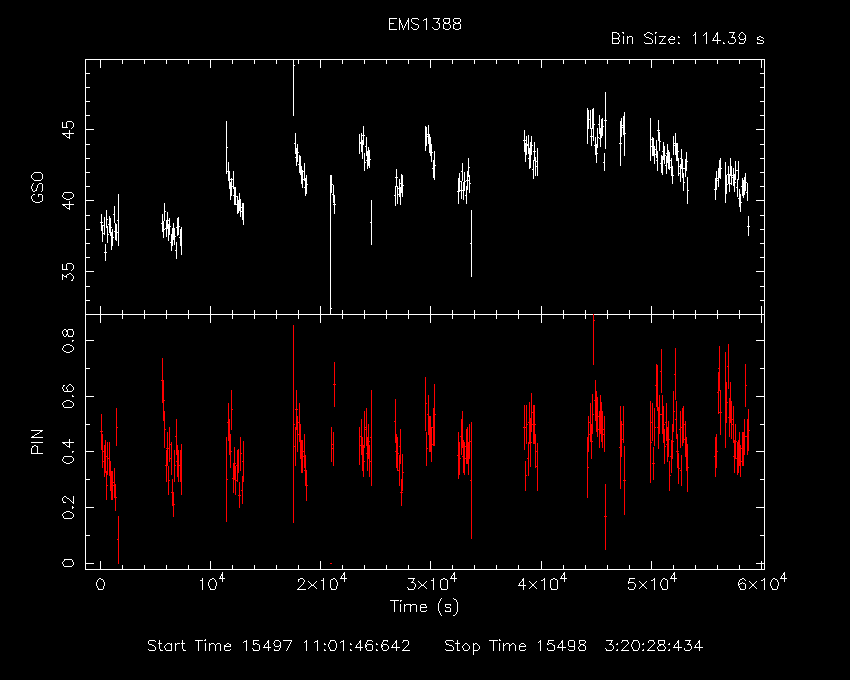The image size is (850, 680).
Task: Click the time axis label 6×10^4
Action: click(762, 583)
